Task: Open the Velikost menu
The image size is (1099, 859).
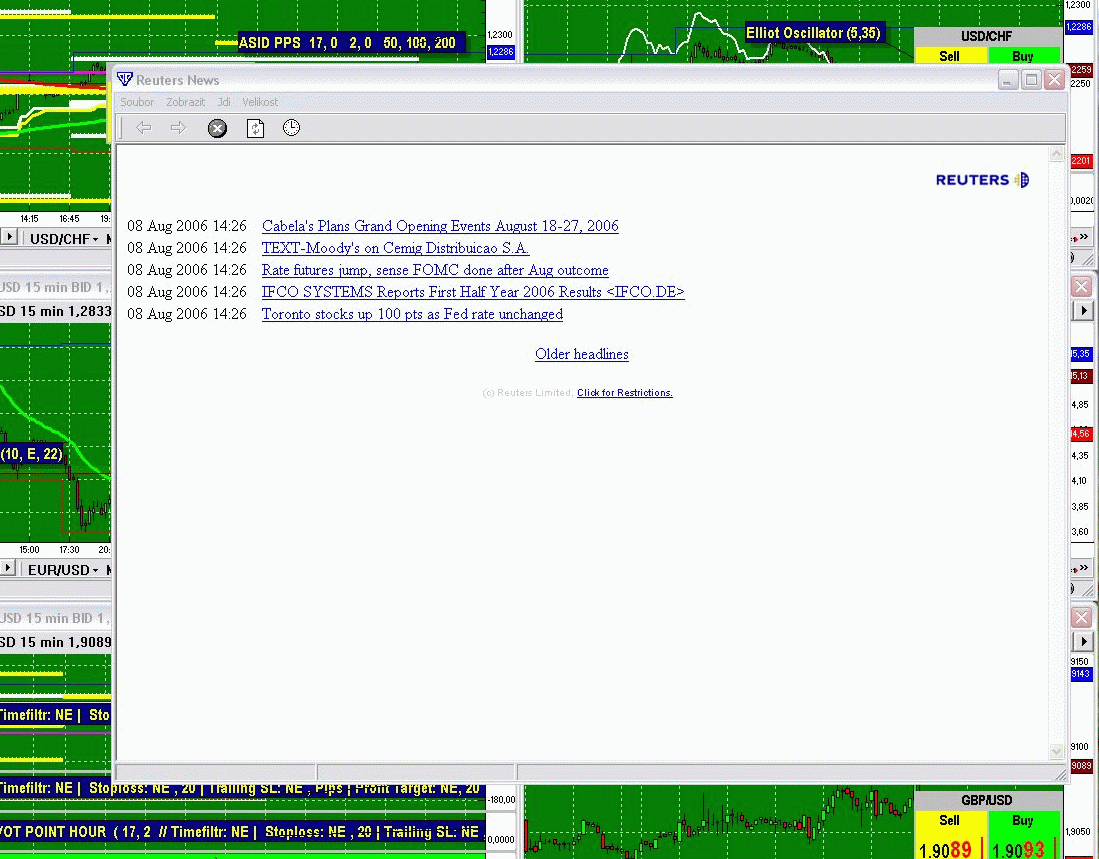Action: click(x=260, y=102)
